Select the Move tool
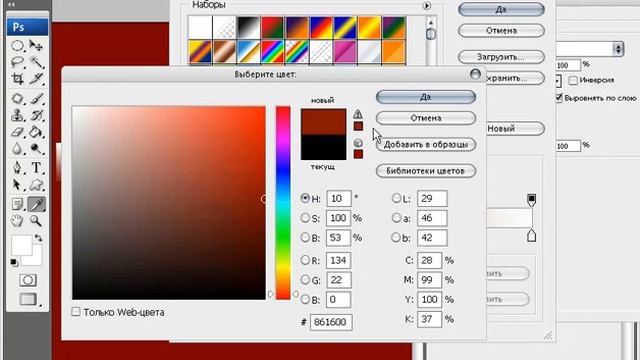640x360 pixels. pos(36,46)
